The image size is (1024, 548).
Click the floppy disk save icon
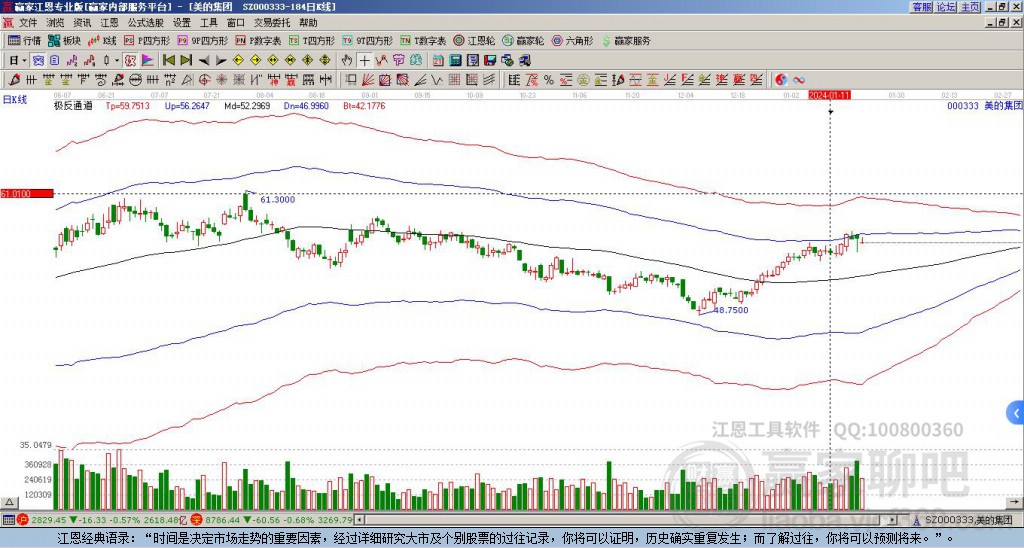490,61
